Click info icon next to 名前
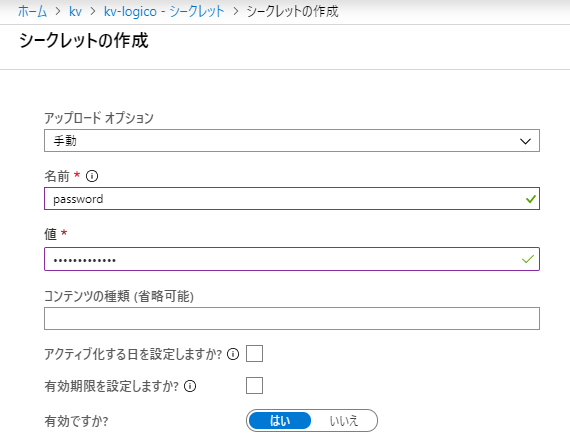 [x=92, y=176]
